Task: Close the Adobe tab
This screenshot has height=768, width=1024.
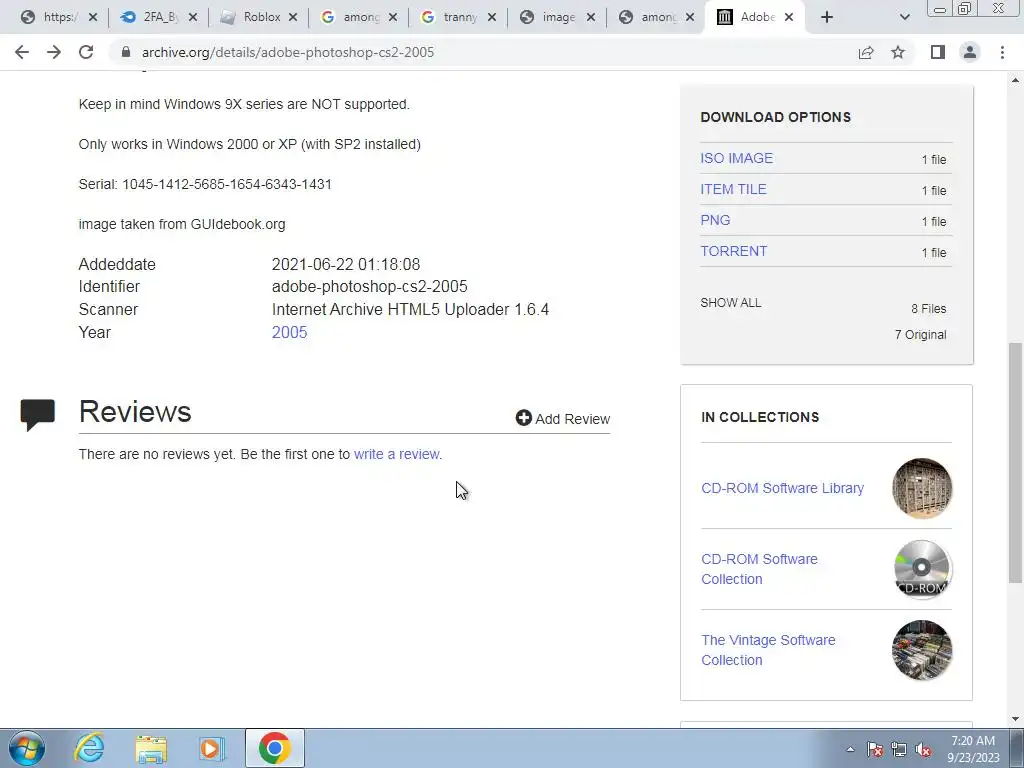Action: tap(789, 17)
